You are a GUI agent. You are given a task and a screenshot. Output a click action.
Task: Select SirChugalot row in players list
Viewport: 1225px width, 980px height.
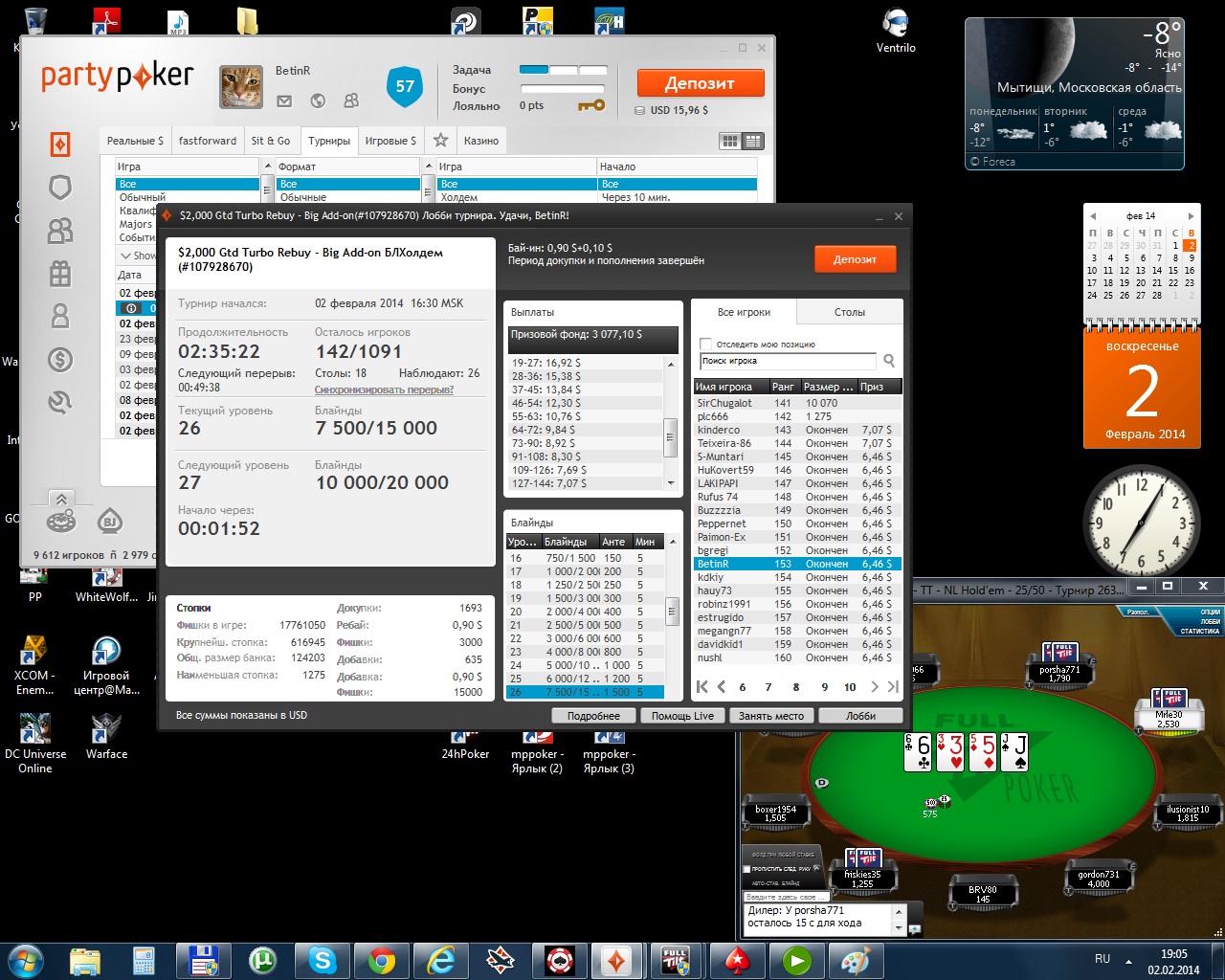tap(797, 403)
